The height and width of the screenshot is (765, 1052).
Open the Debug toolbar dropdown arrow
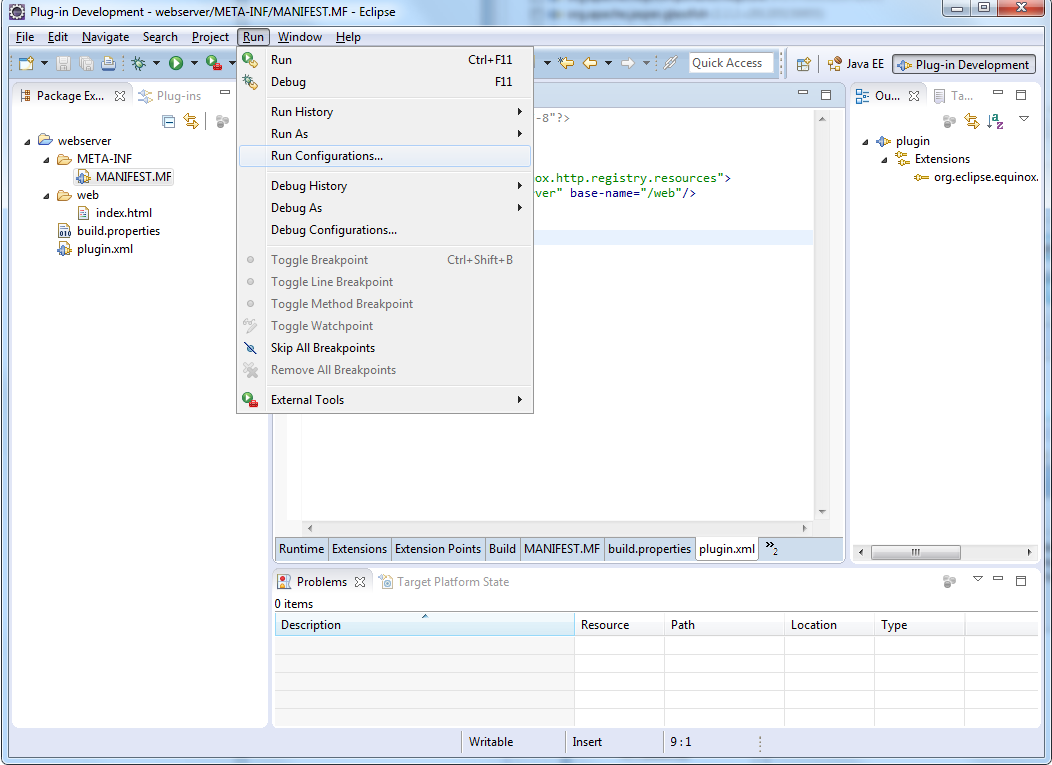(156, 63)
